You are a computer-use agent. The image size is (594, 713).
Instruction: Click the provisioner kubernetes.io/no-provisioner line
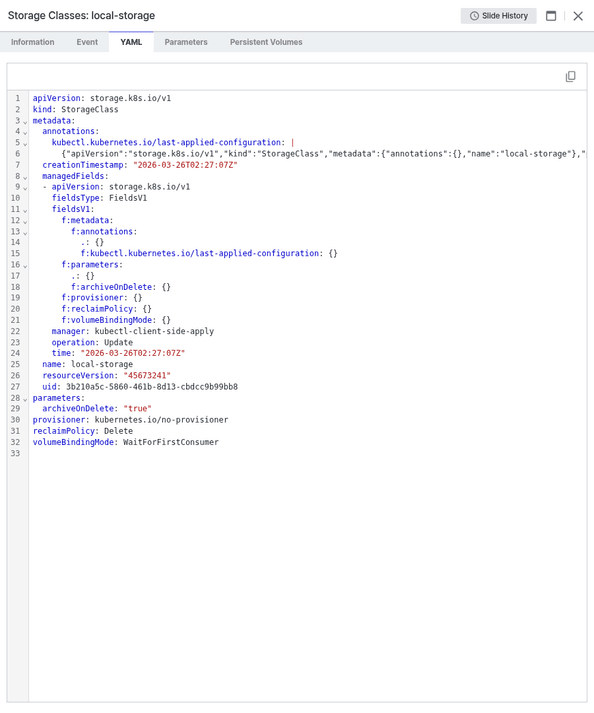tap(131, 420)
